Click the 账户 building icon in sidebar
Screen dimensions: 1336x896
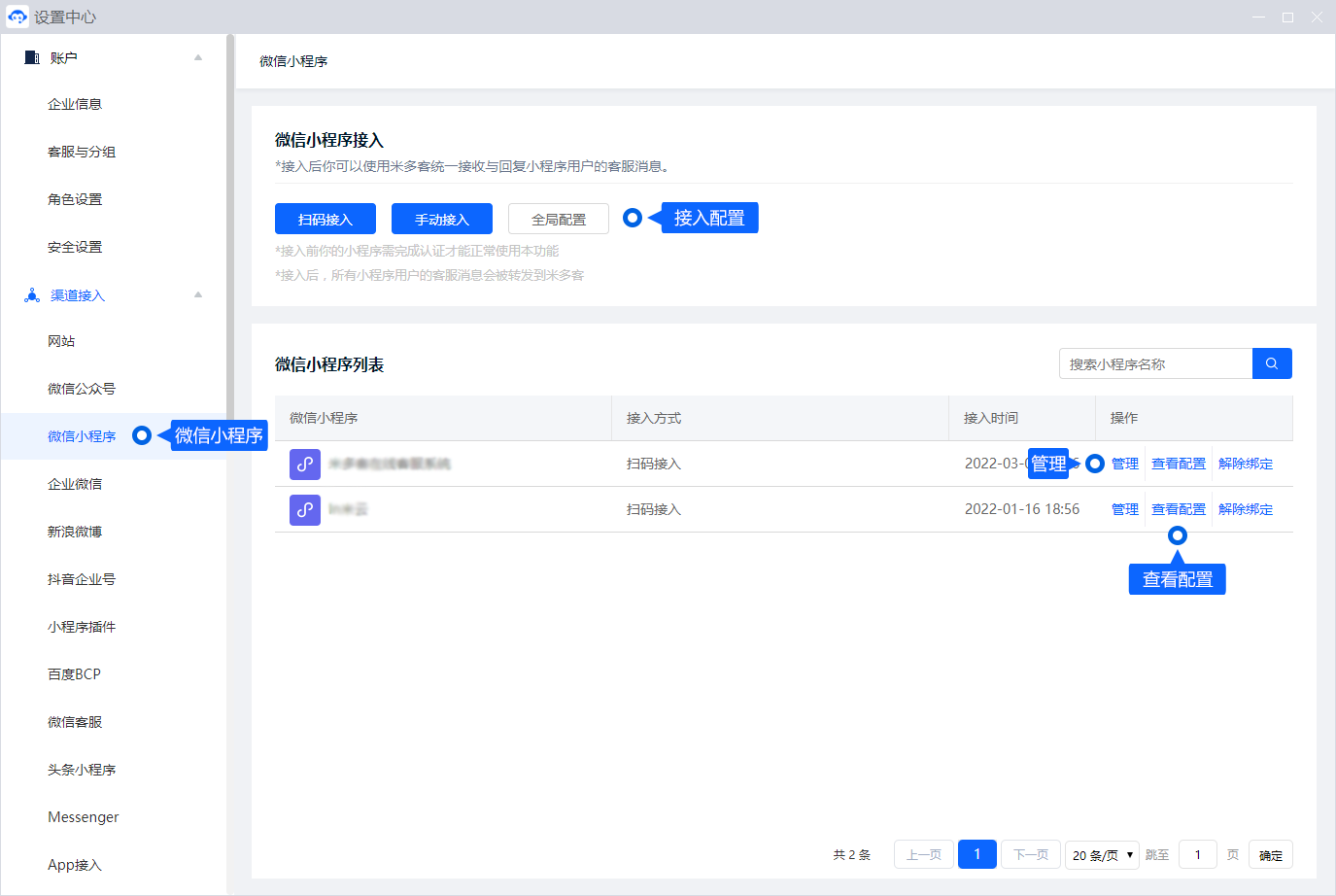(x=32, y=57)
